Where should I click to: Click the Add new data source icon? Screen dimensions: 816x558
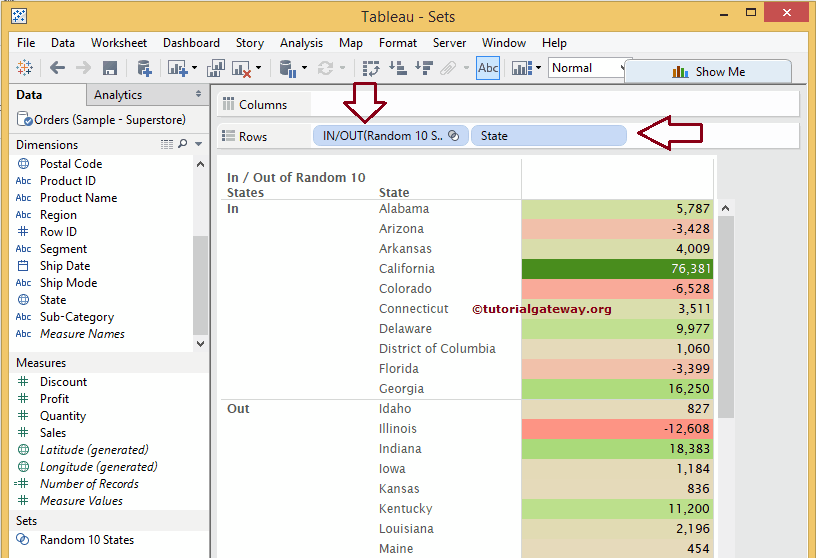click(144, 68)
